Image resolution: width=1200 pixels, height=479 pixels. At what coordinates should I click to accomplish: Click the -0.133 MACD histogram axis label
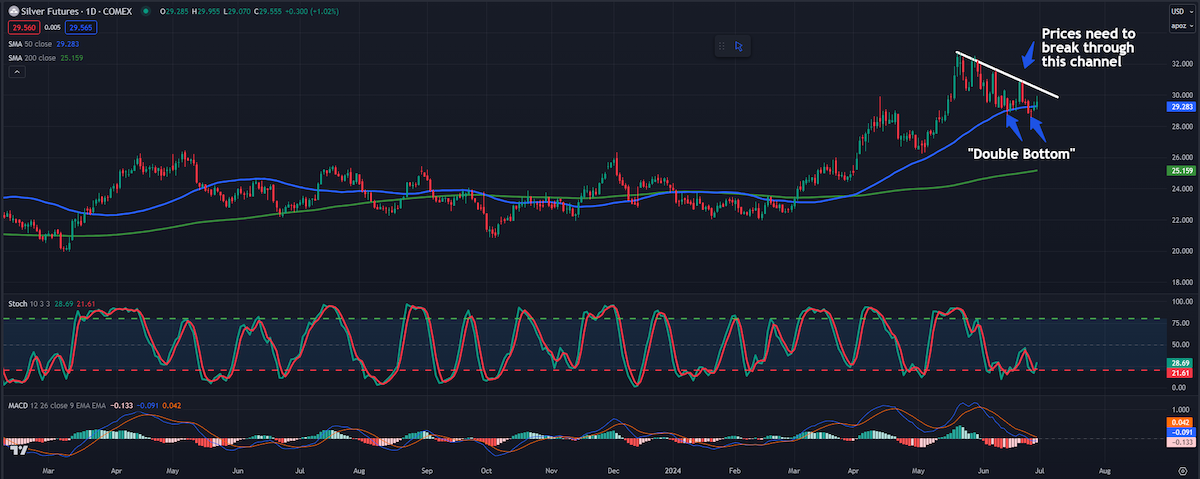point(1182,441)
